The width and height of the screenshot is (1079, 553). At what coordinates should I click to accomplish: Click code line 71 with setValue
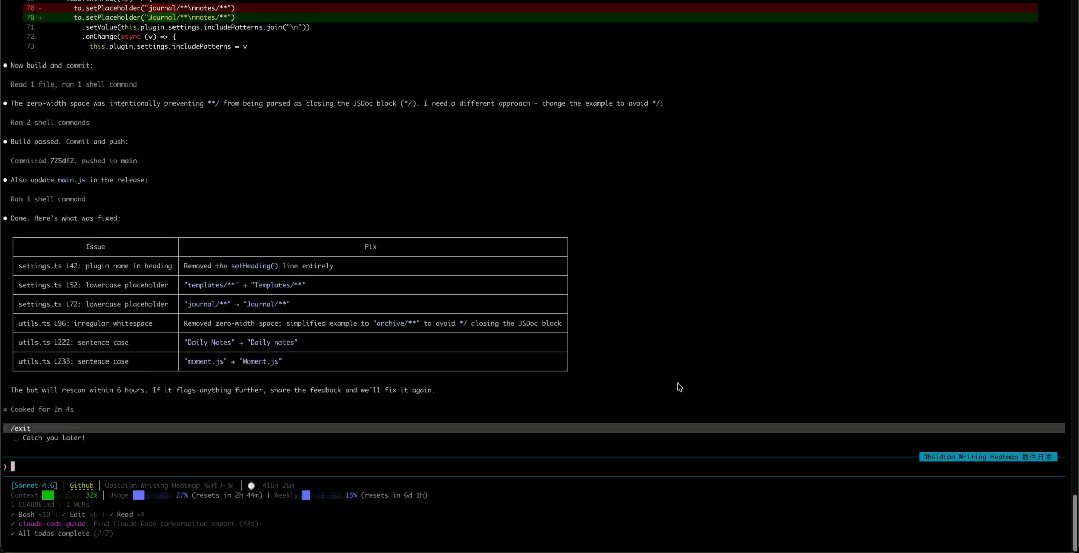point(195,28)
